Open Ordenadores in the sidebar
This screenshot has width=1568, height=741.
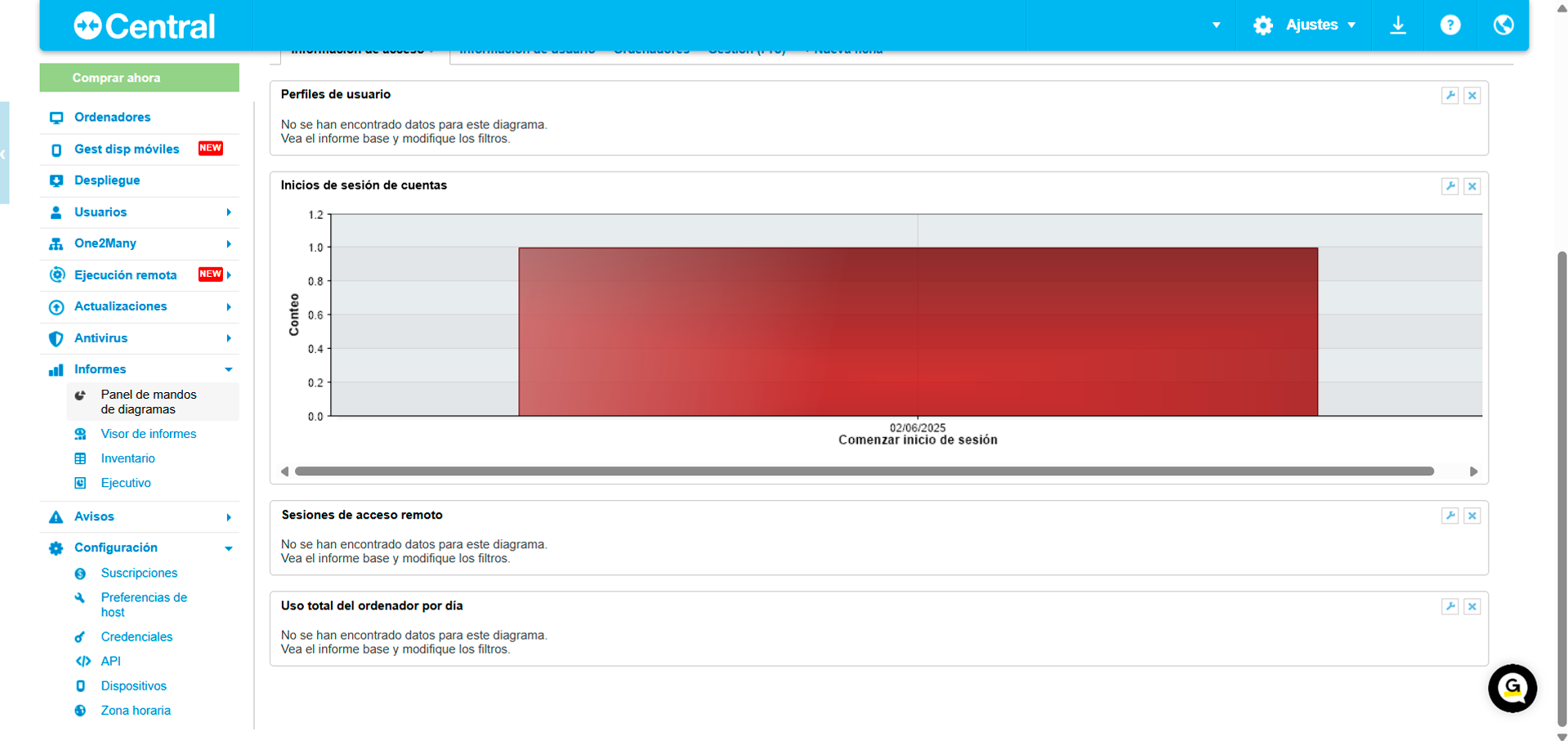point(112,118)
